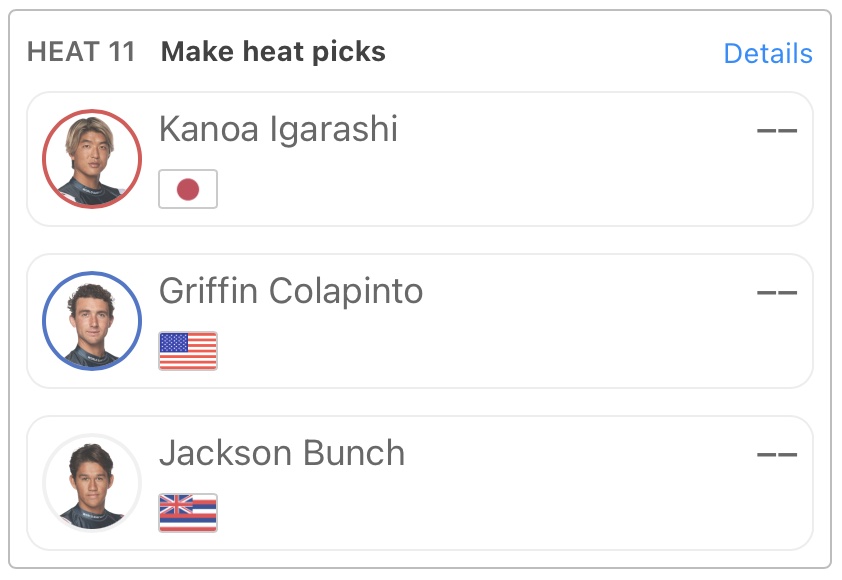Image resolution: width=842 pixels, height=580 pixels.
Task: Click the Hawaii flag under Jackson Bunch
Action: (x=188, y=513)
